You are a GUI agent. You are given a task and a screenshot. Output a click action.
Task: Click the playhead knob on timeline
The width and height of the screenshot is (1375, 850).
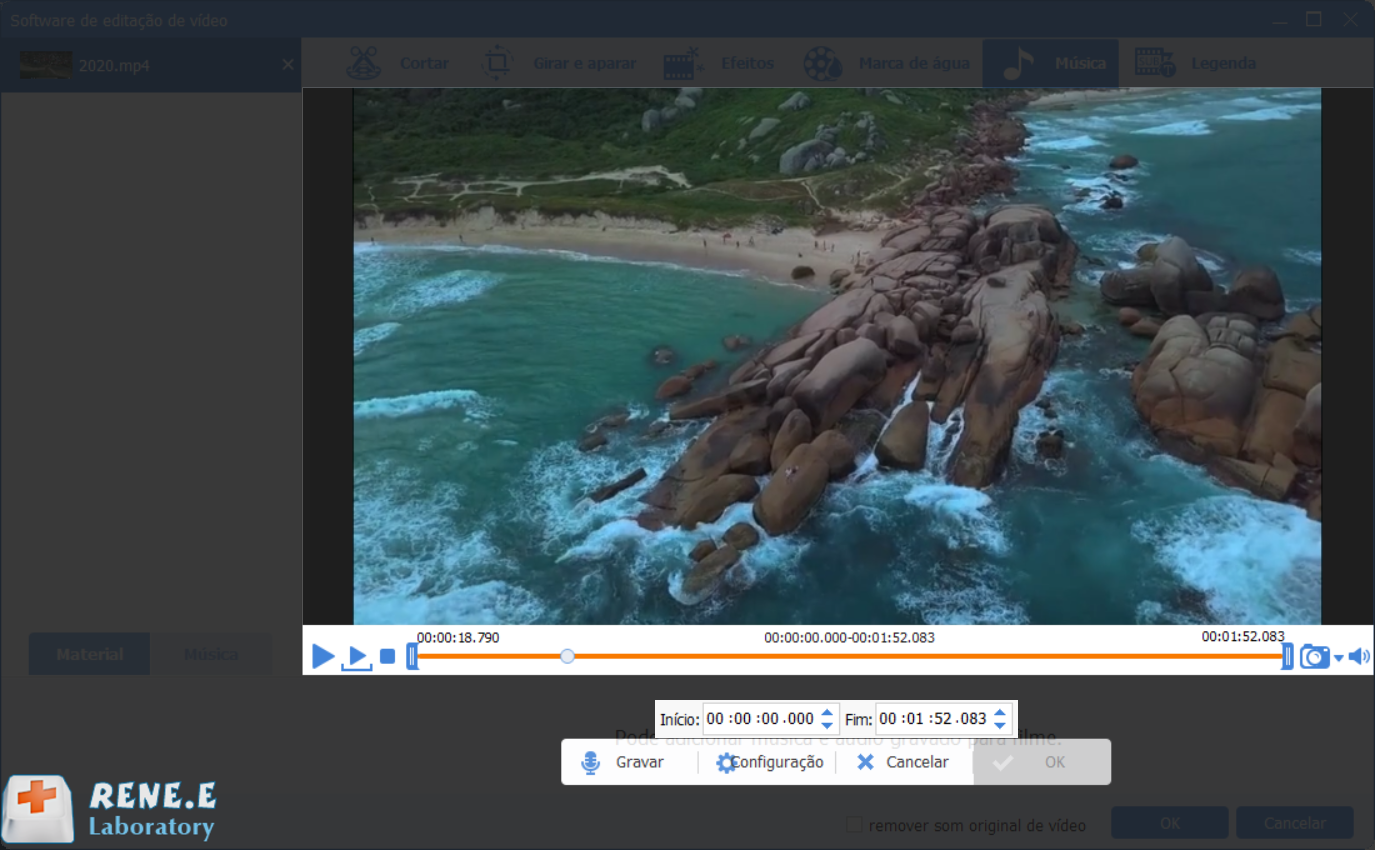(568, 656)
